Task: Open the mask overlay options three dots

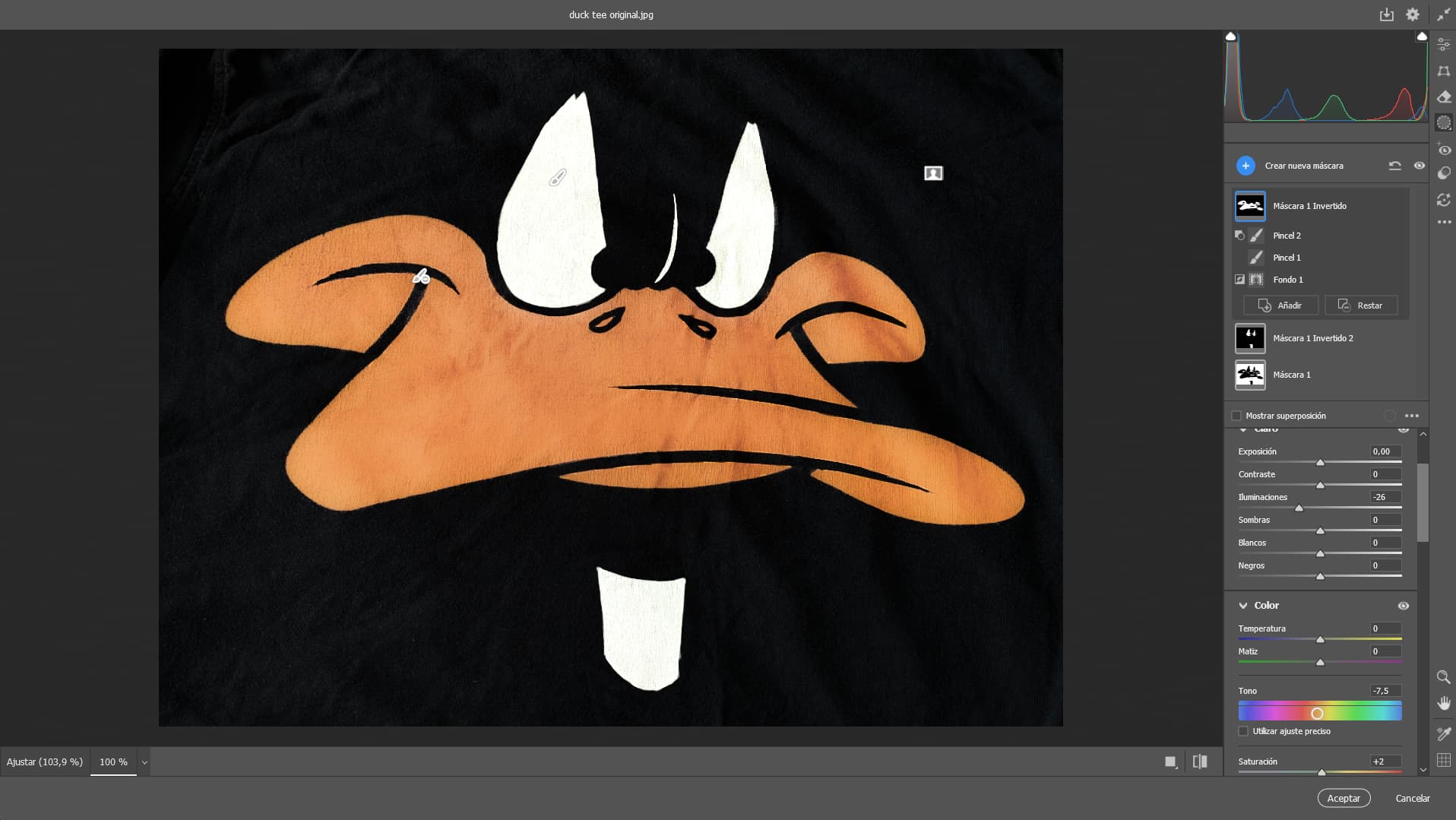Action: pos(1412,416)
